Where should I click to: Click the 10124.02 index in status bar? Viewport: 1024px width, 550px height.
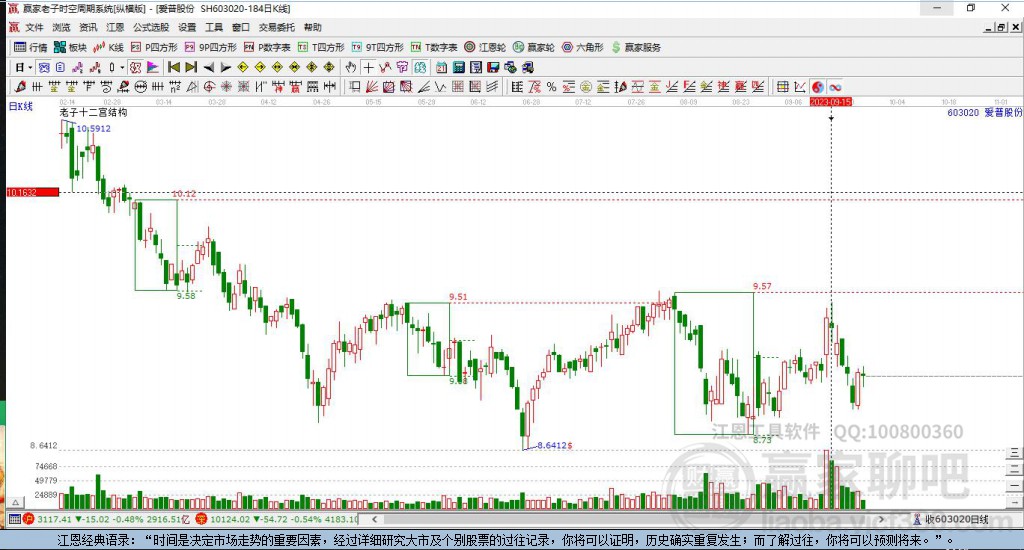pyautogui.click(x=229, y=519)
